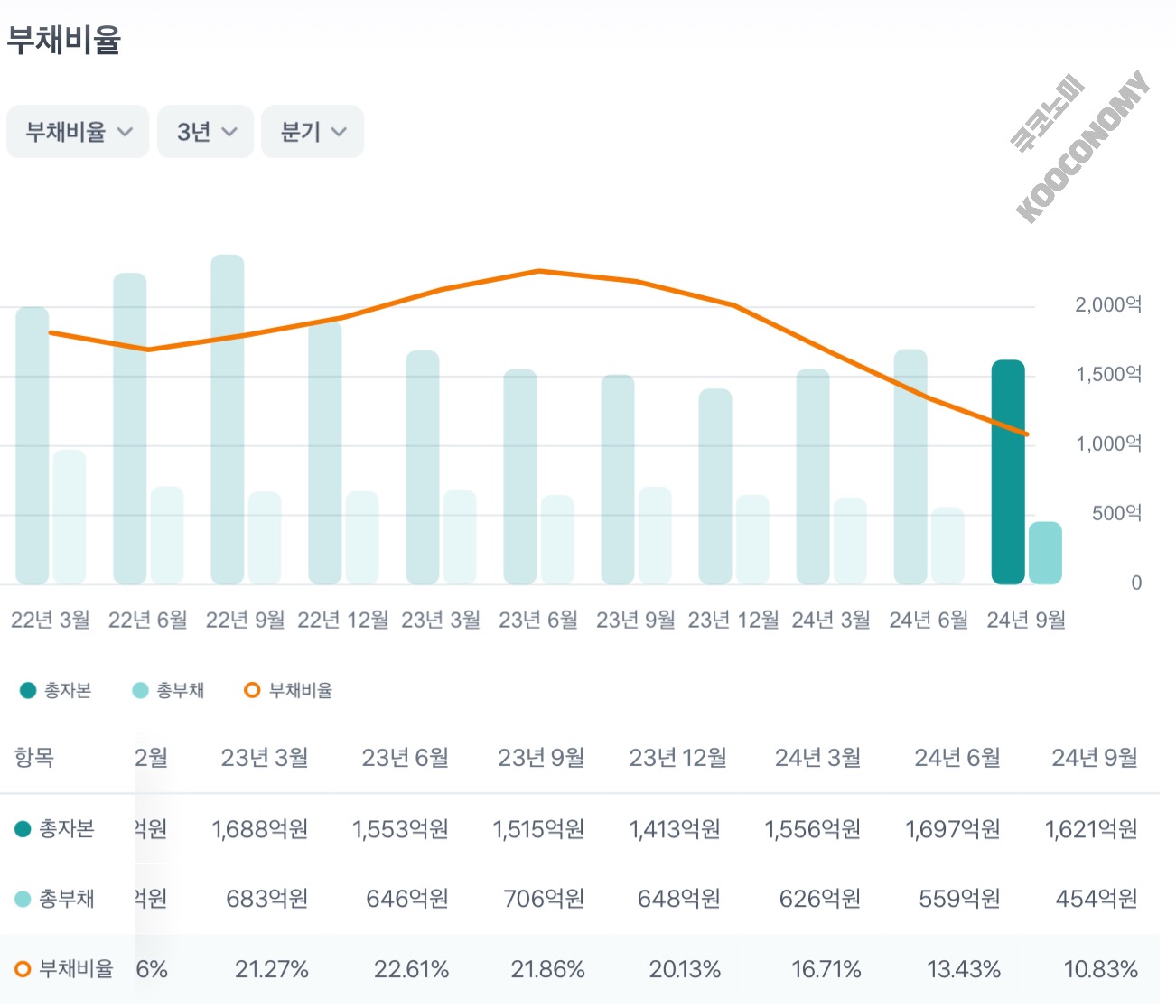Click the 1,697억원 cell
Screen dimensions: 1176x1008
[x=953, y=828]
